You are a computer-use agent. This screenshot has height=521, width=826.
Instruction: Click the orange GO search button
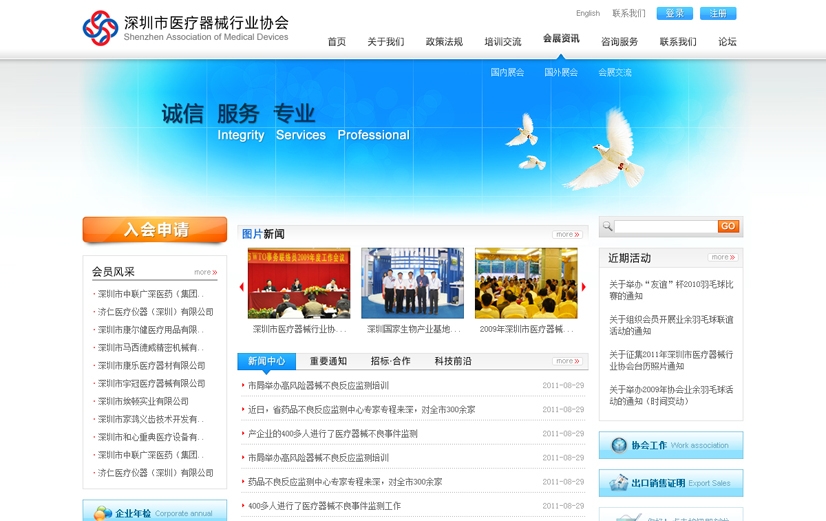click(728, 227)
